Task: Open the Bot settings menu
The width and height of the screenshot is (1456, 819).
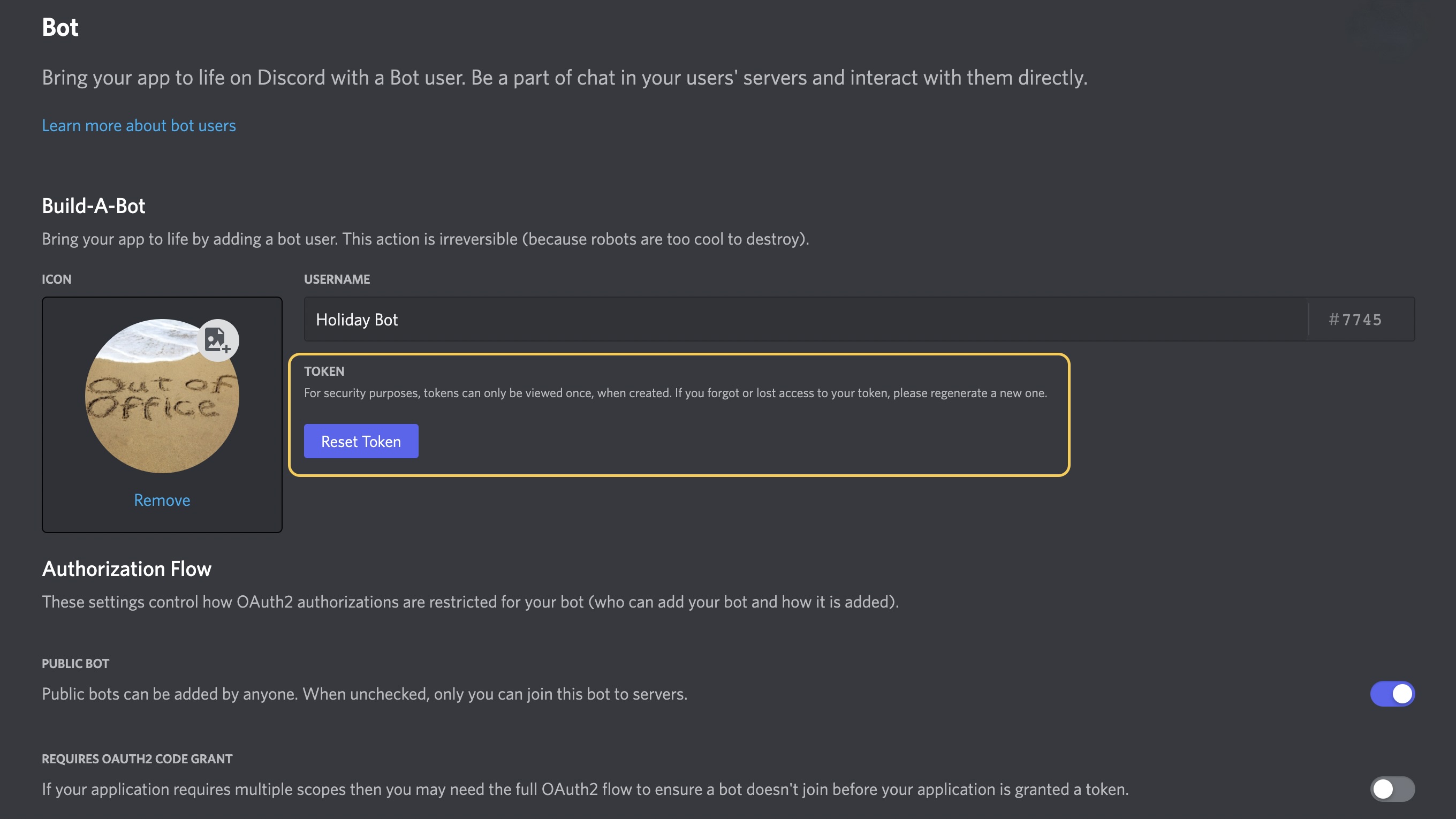Action: [58, 25]
